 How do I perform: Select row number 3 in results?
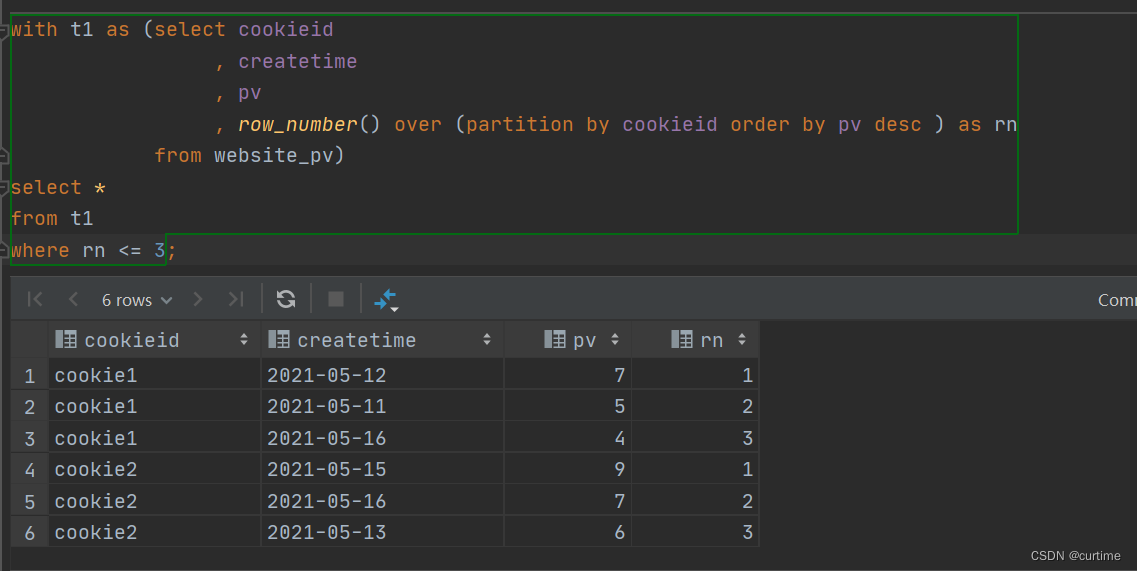(x=30, y=438)
